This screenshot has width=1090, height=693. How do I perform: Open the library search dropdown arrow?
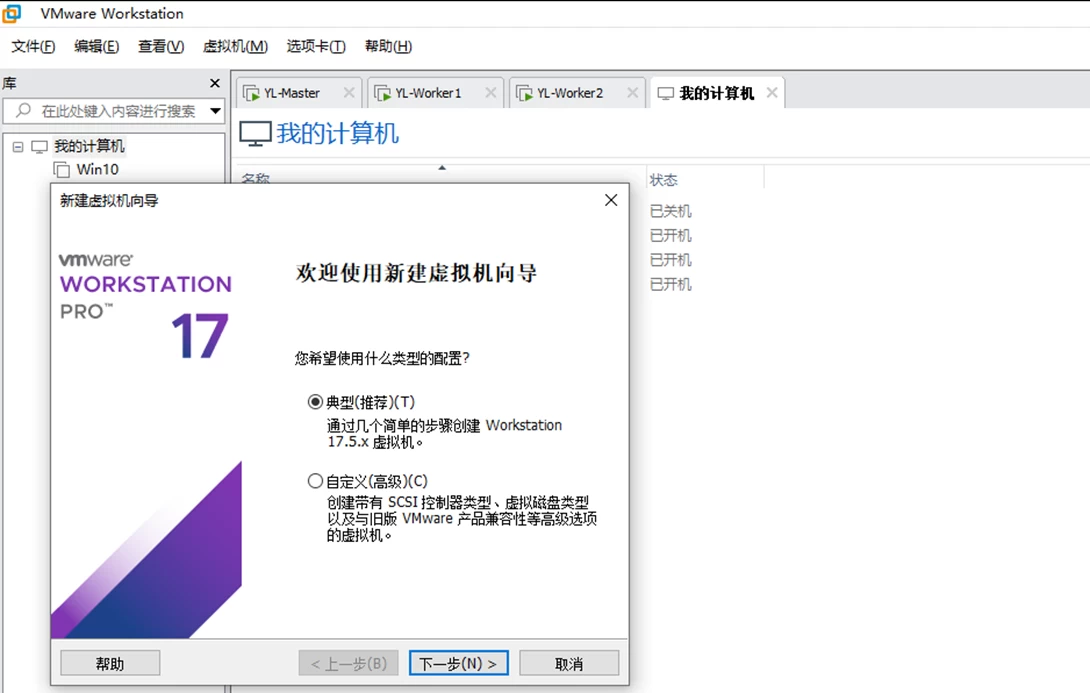click(x=215, y=111)
